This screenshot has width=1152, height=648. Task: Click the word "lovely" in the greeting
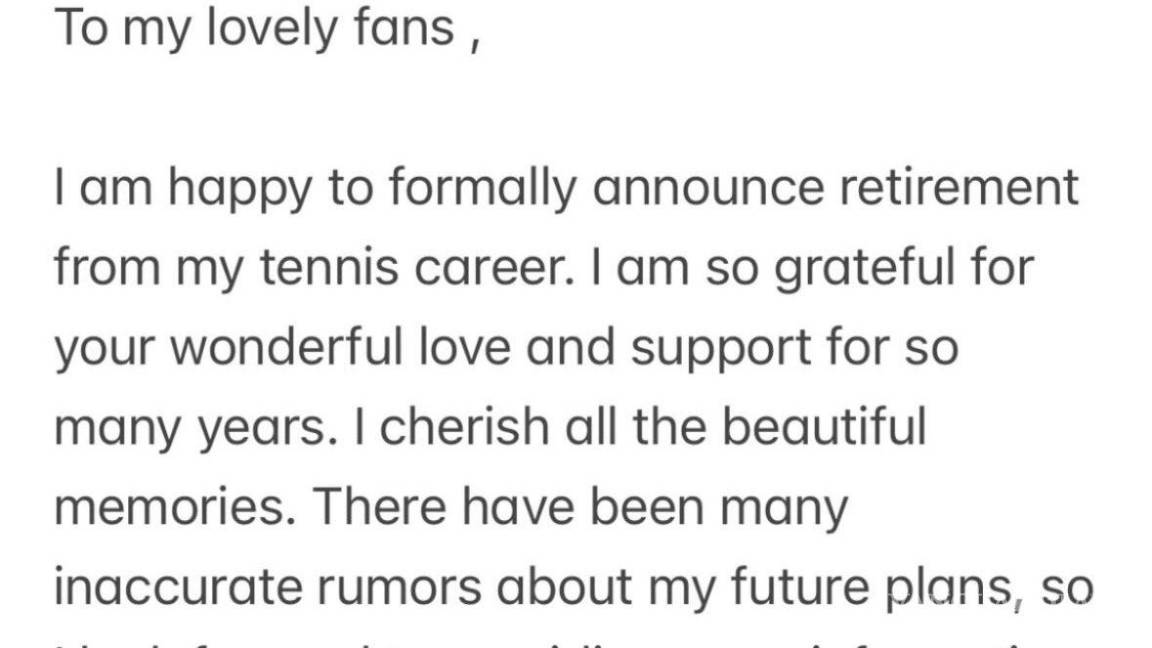[x=268, y=29]
